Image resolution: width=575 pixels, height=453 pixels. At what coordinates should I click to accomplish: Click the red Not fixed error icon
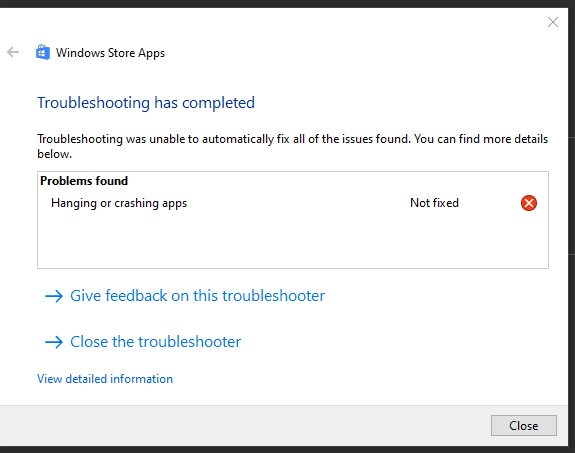click(529, 203)
